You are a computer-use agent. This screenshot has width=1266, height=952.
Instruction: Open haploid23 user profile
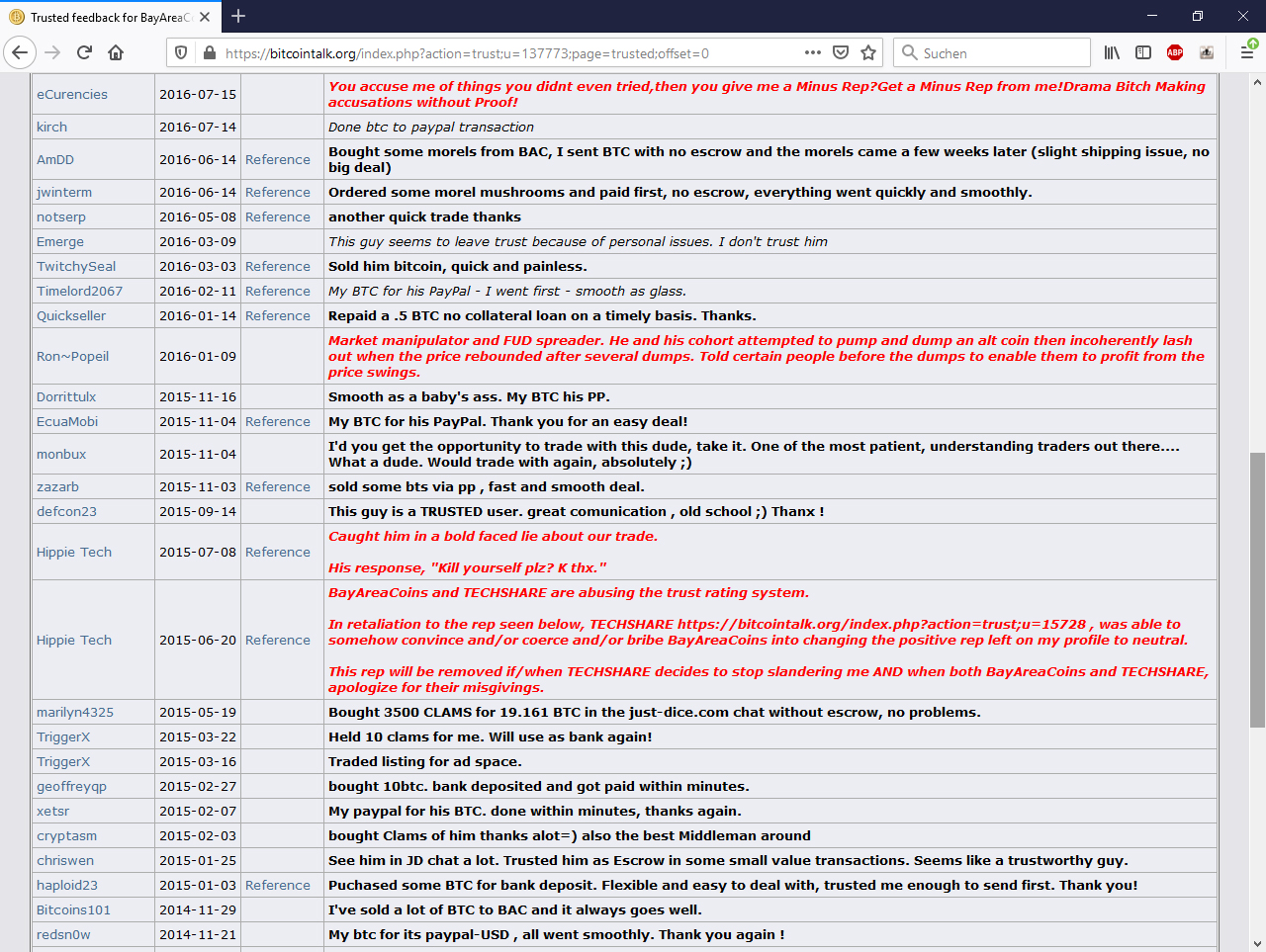(67, 885)
